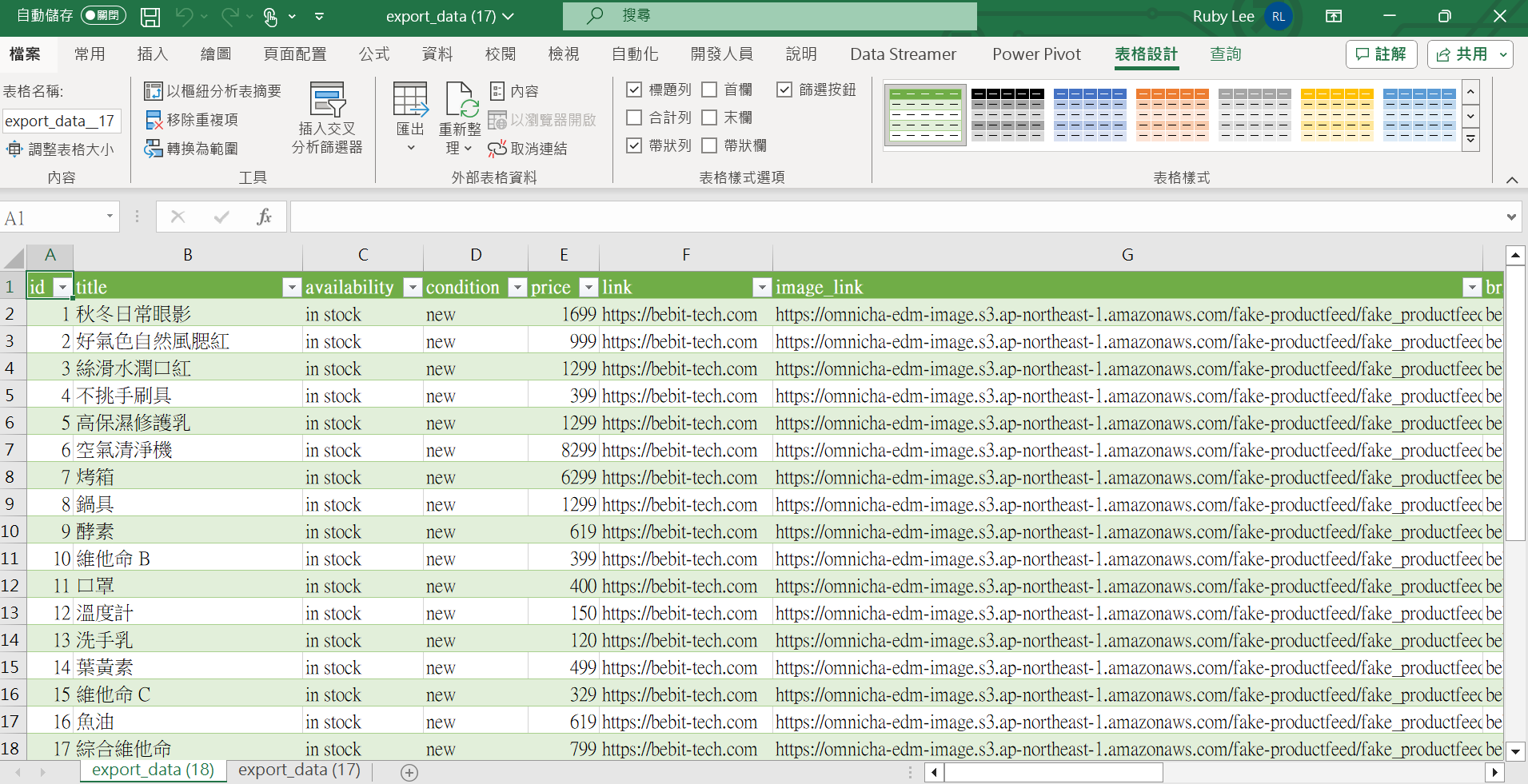Click the ribbon display options icon

[1334, 16]
